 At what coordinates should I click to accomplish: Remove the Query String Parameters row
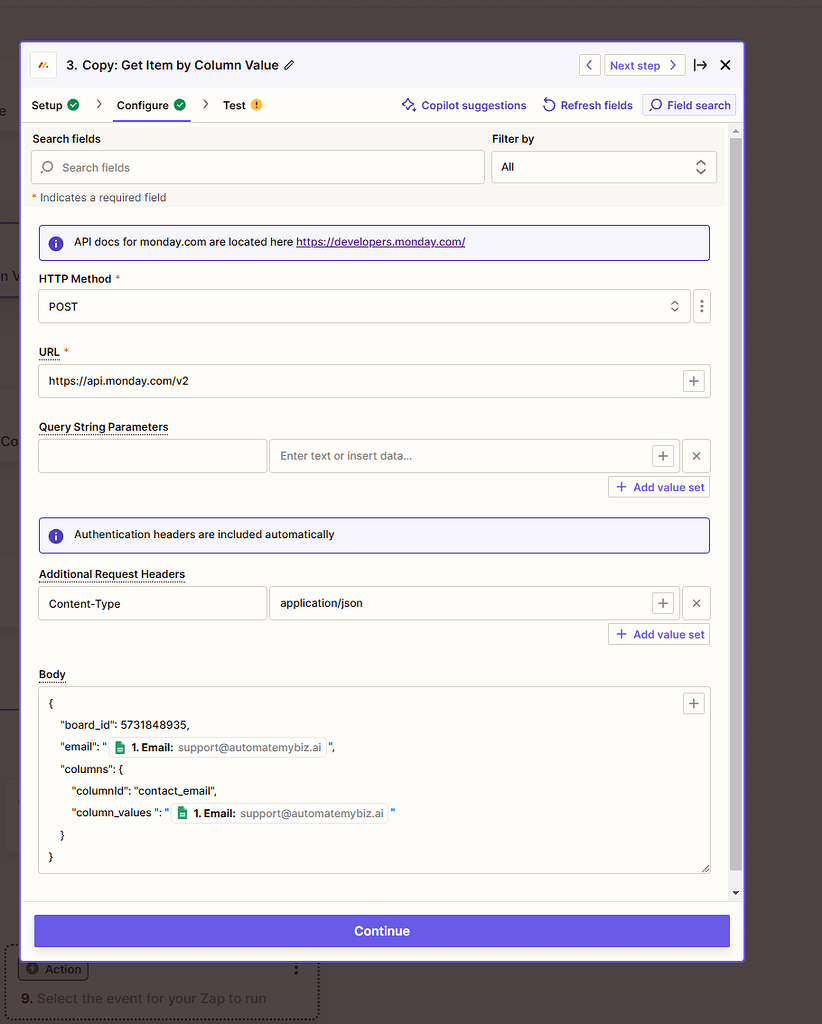pos(696,455)
